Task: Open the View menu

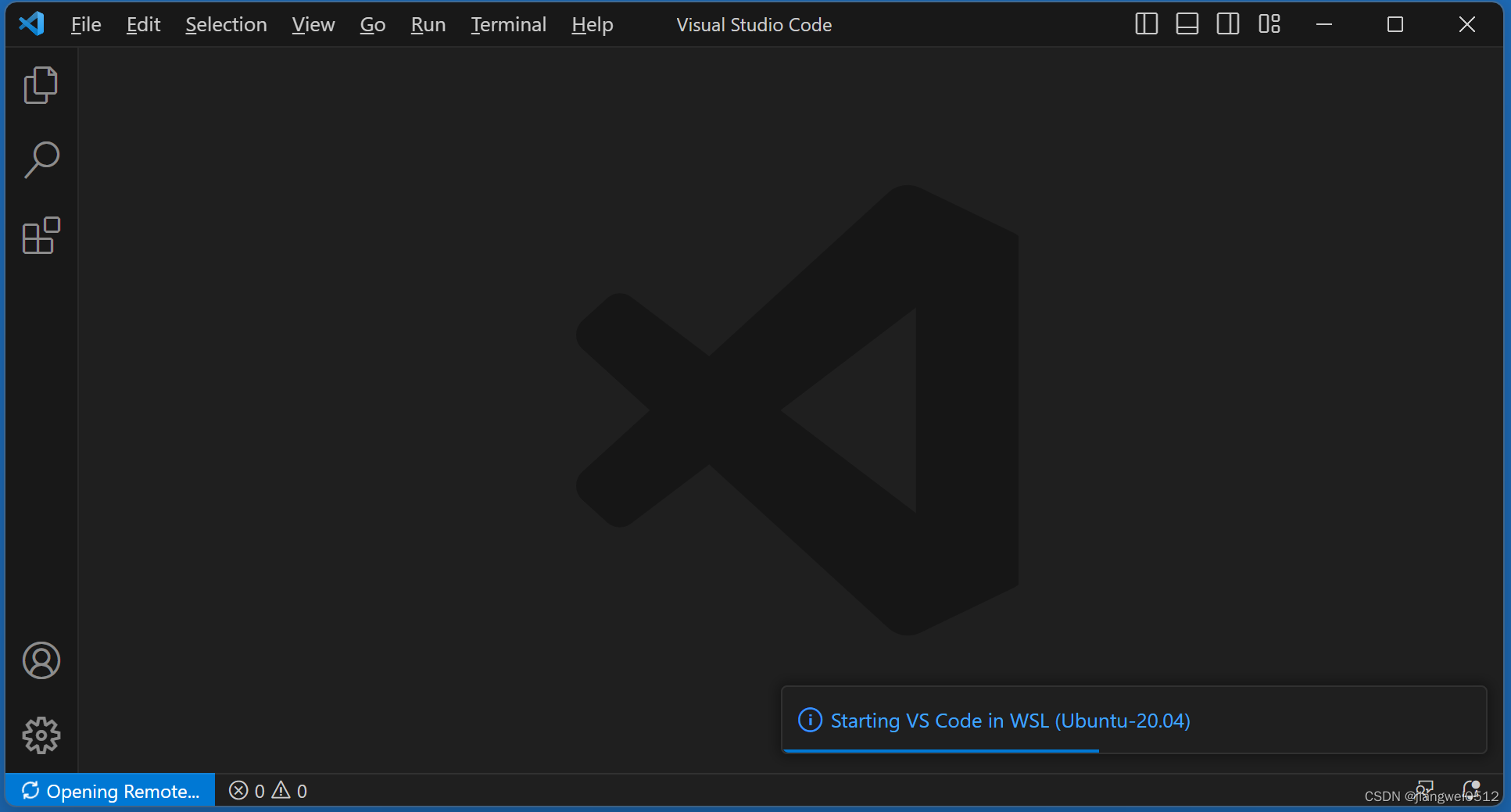Action: pos(313,25)
